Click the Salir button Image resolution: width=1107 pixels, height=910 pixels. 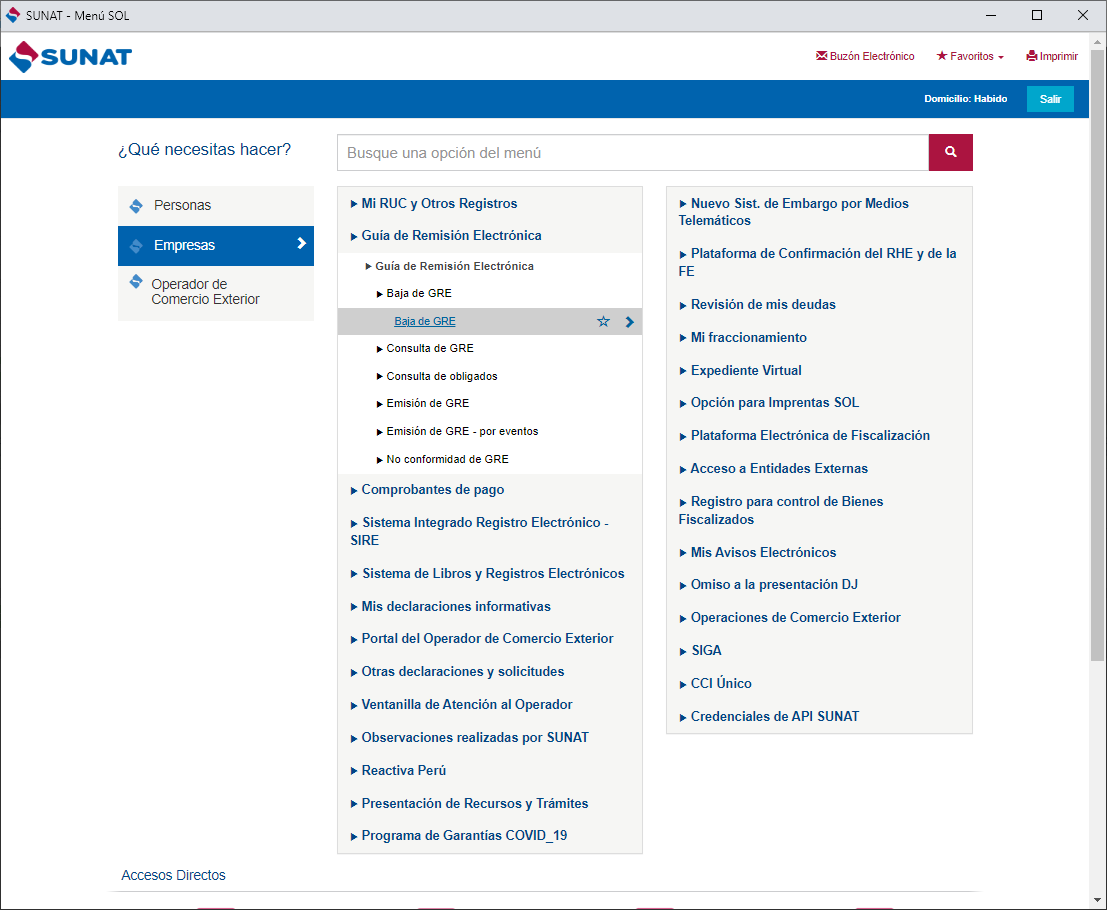point(1050,99)
